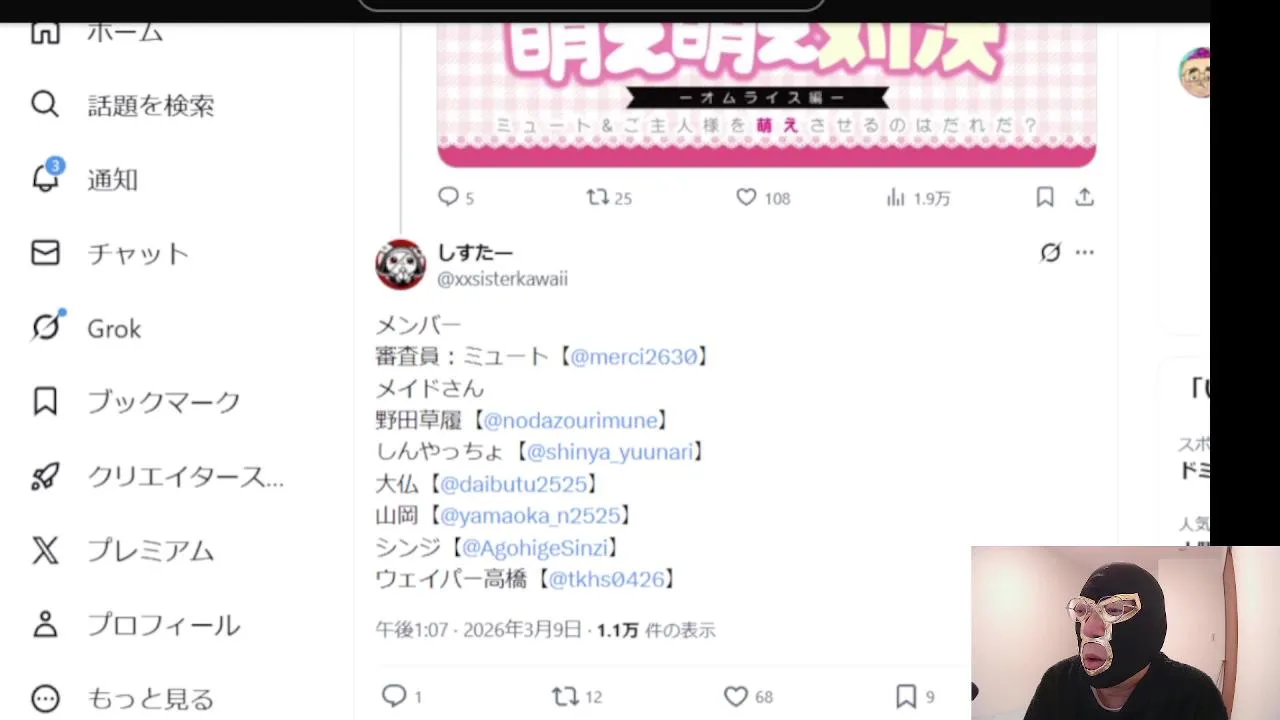The height and width of the screenshot is (720, 1280).
Task: Open the @nodazourimune mention link
Action: (571, 420)
